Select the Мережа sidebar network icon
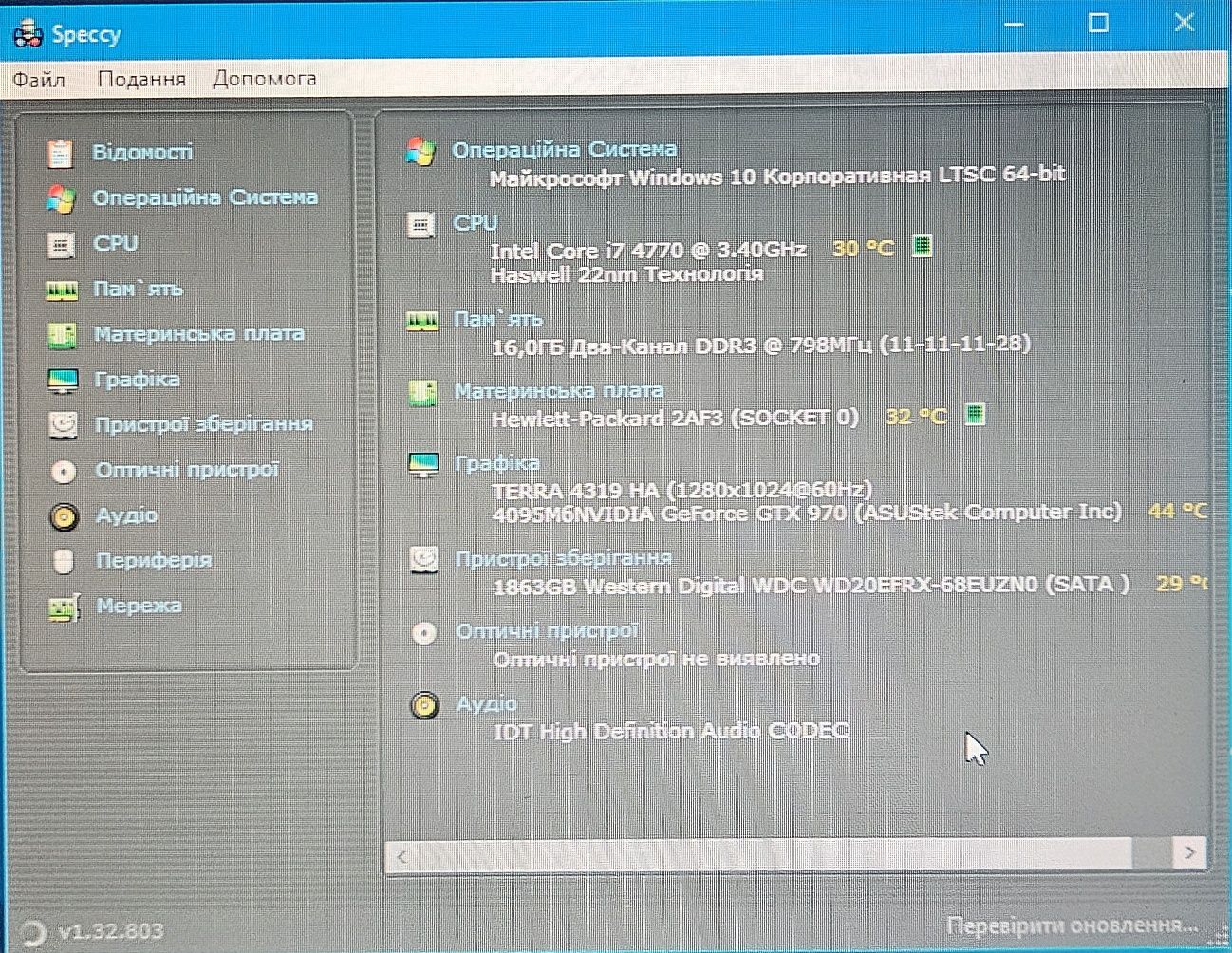Viewport: 1232px width, 953px height. pos(64,607)
